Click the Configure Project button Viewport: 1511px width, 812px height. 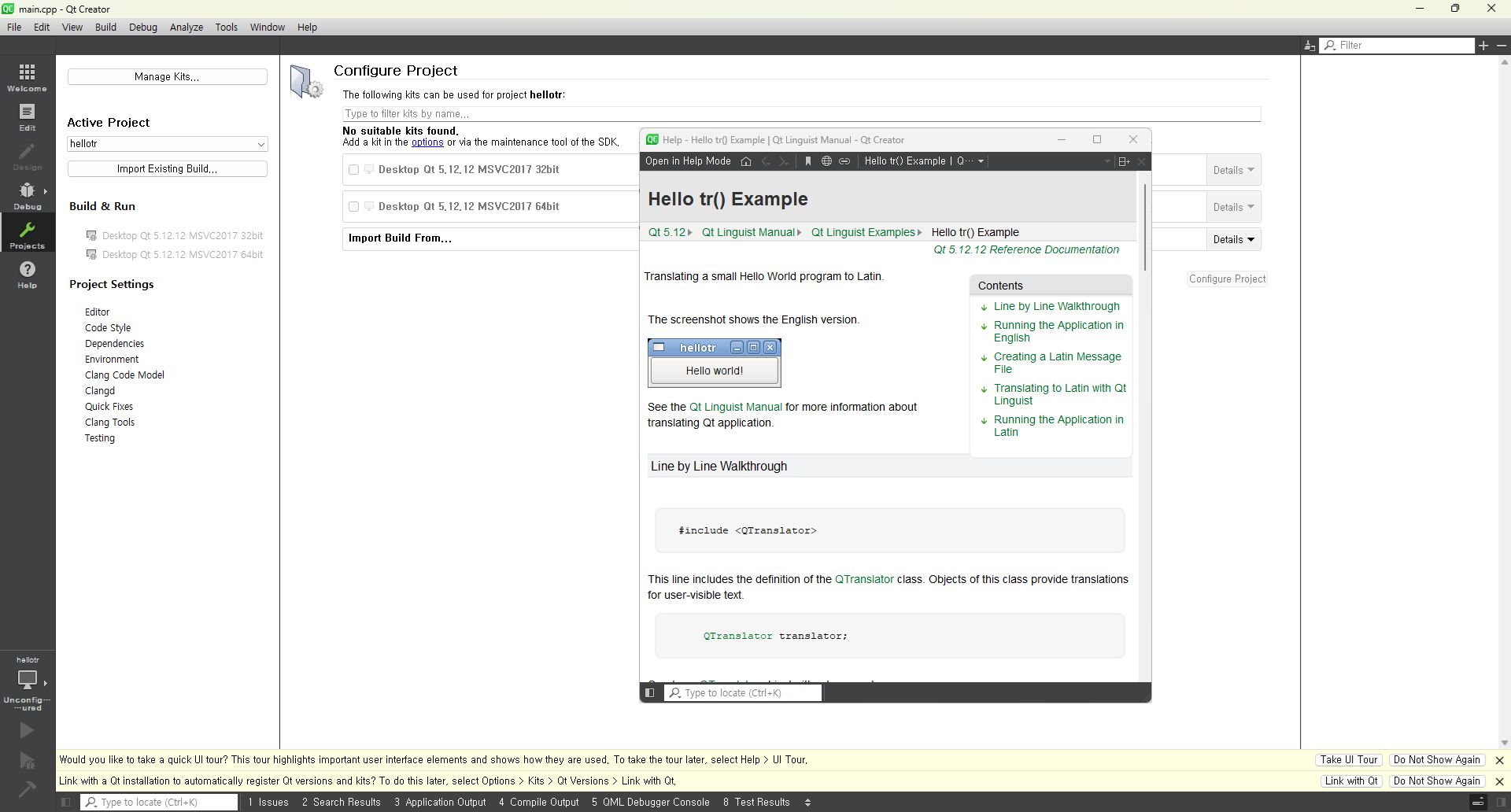(1227, 279)
